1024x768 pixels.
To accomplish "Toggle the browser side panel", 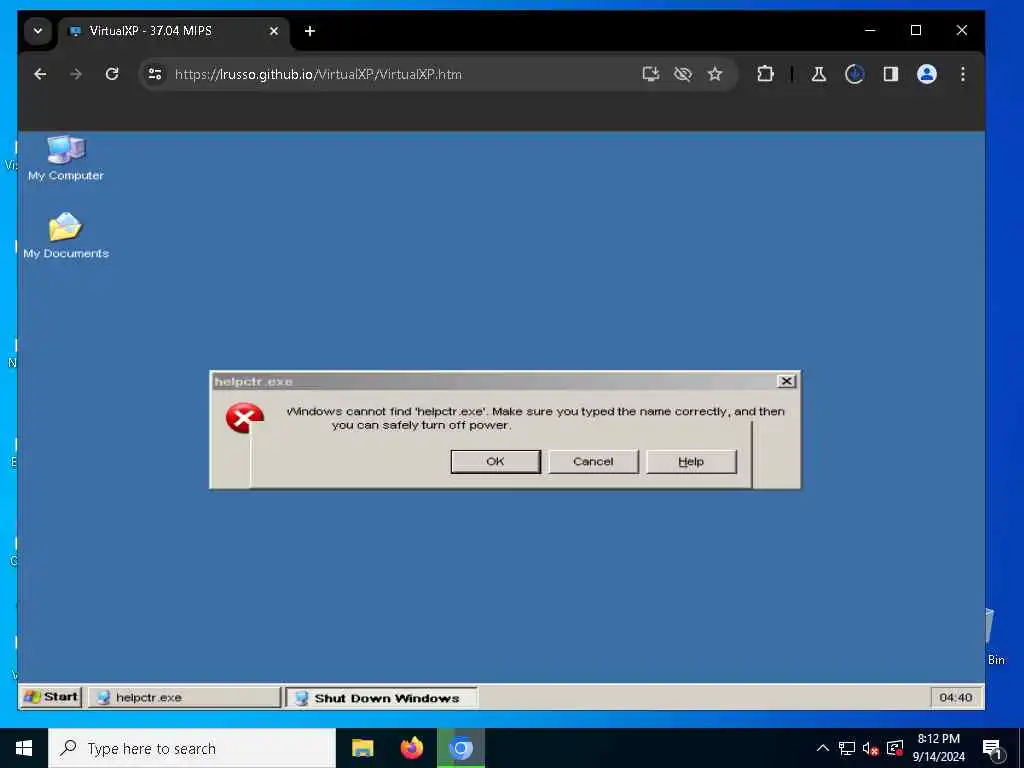I will click(891, 74).
